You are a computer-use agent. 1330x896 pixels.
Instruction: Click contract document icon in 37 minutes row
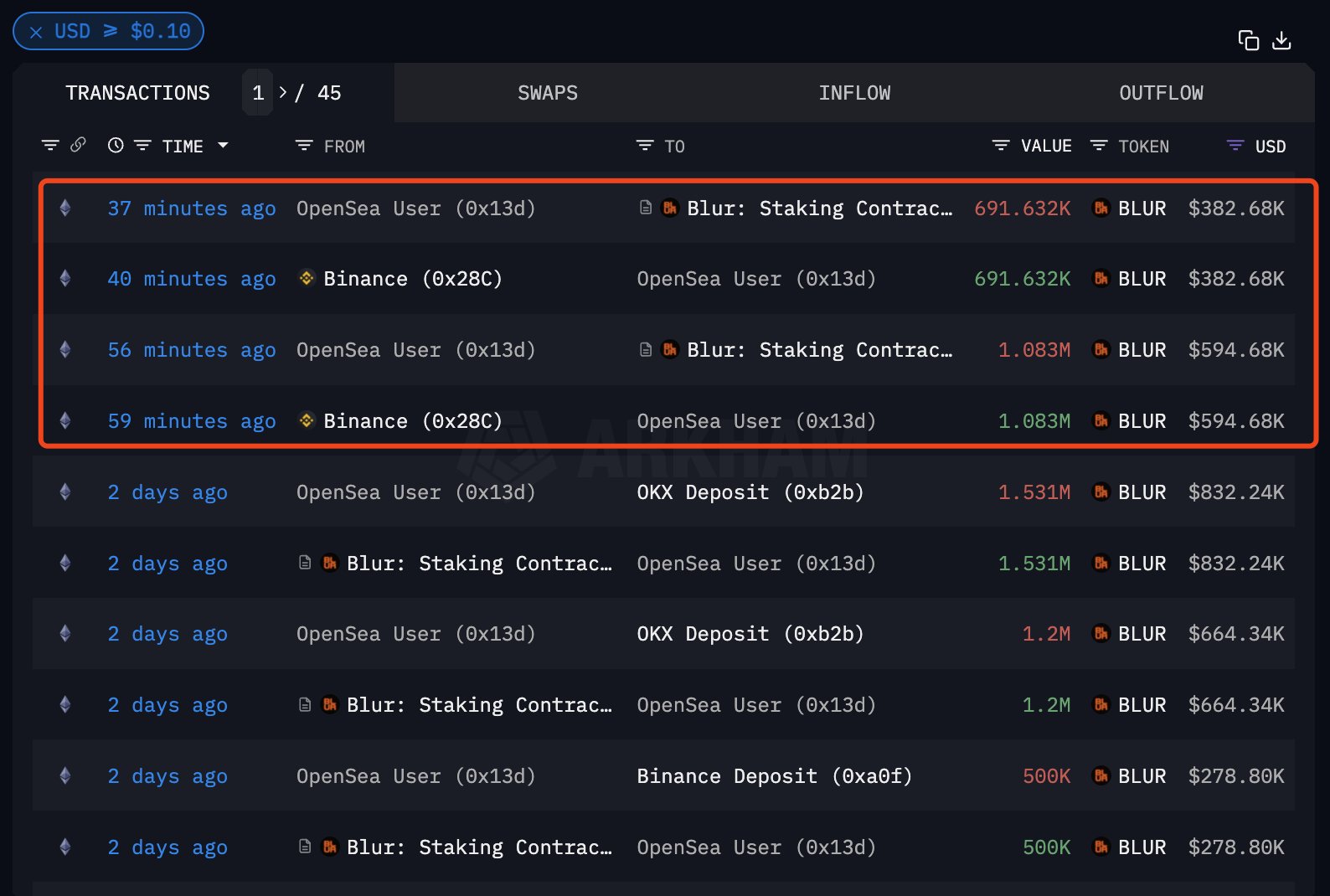pyautogui.click(x=646, y=208)
